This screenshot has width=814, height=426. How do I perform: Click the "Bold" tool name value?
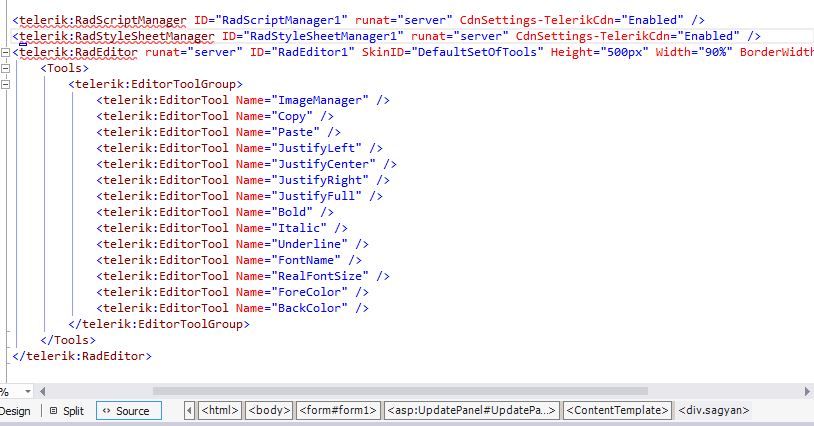292,212
